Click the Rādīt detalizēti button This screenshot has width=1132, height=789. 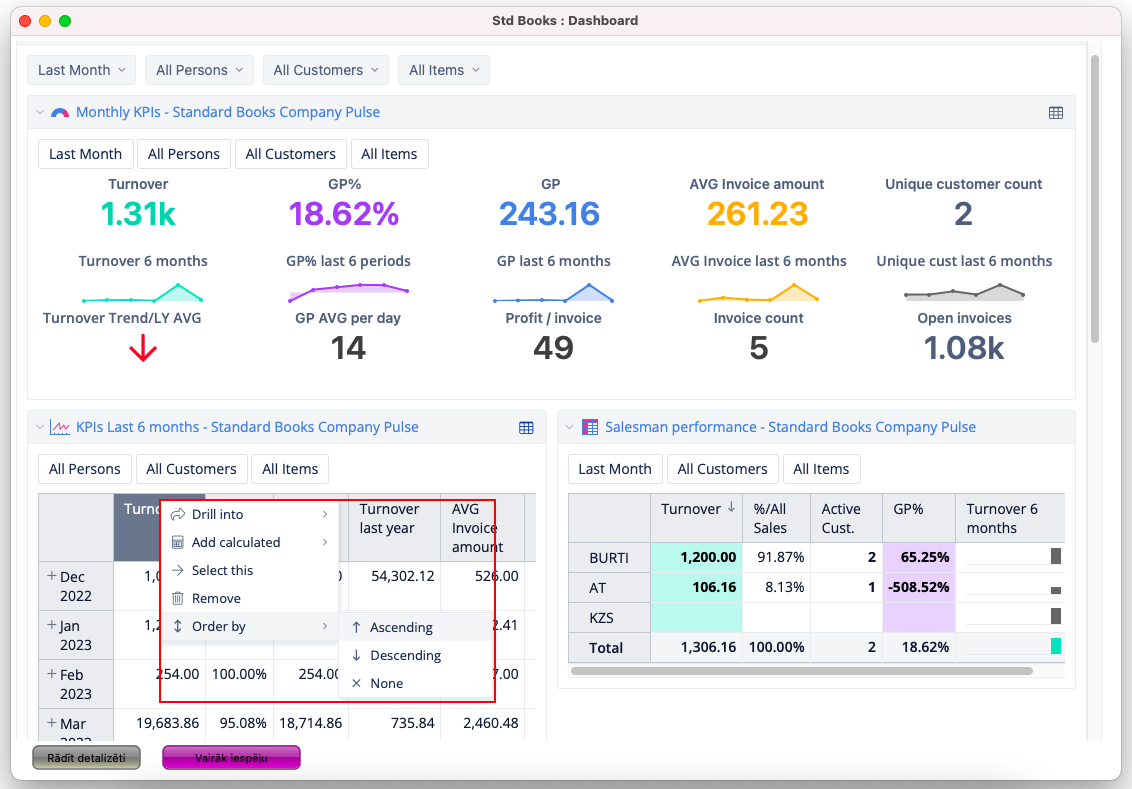coord(86,758)
